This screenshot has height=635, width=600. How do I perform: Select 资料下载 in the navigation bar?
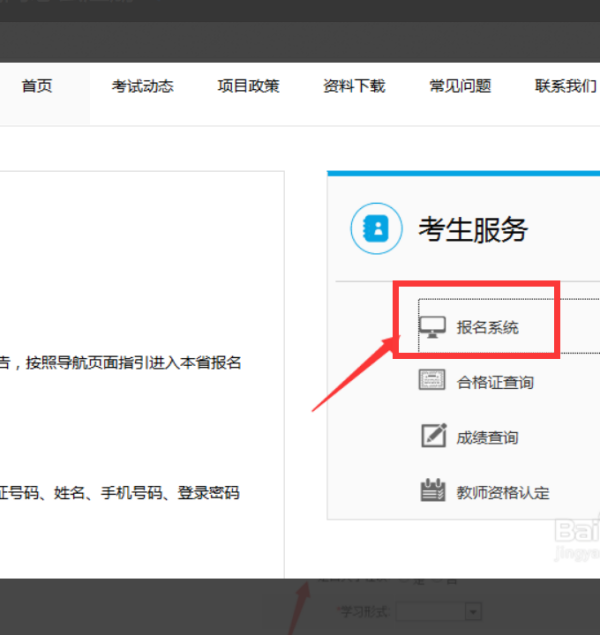click(x=354, y=86)
